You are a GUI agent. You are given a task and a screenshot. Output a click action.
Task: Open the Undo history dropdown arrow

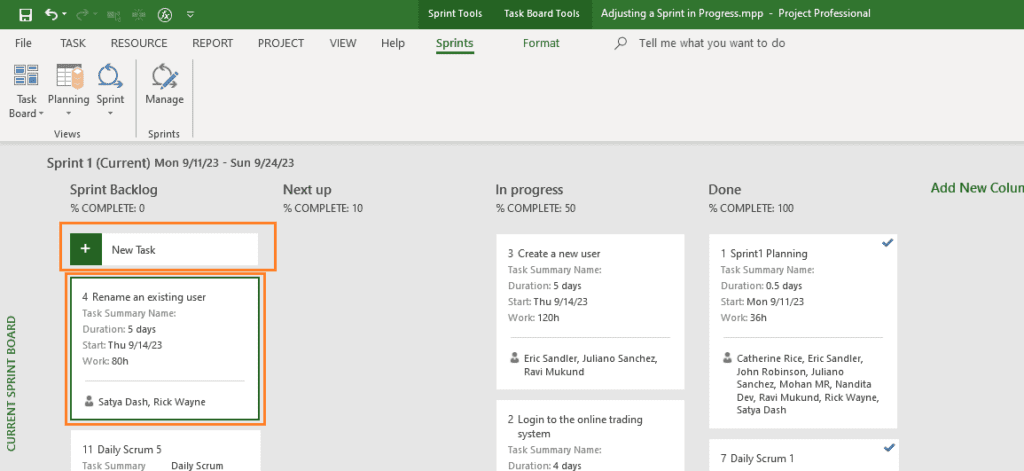coord(65,14)
